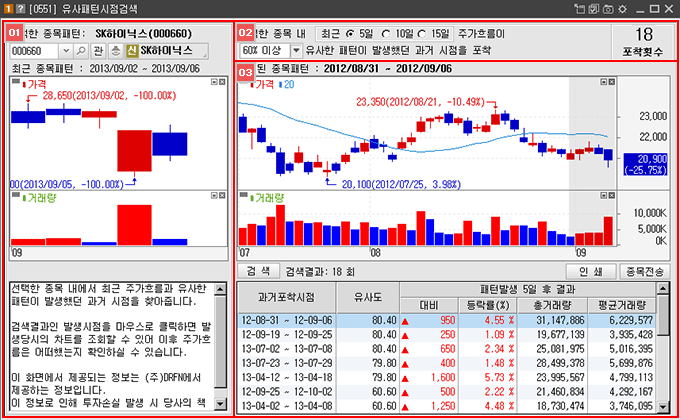
Task: Click the 인쇄 print button
Action: coord(591,272)
